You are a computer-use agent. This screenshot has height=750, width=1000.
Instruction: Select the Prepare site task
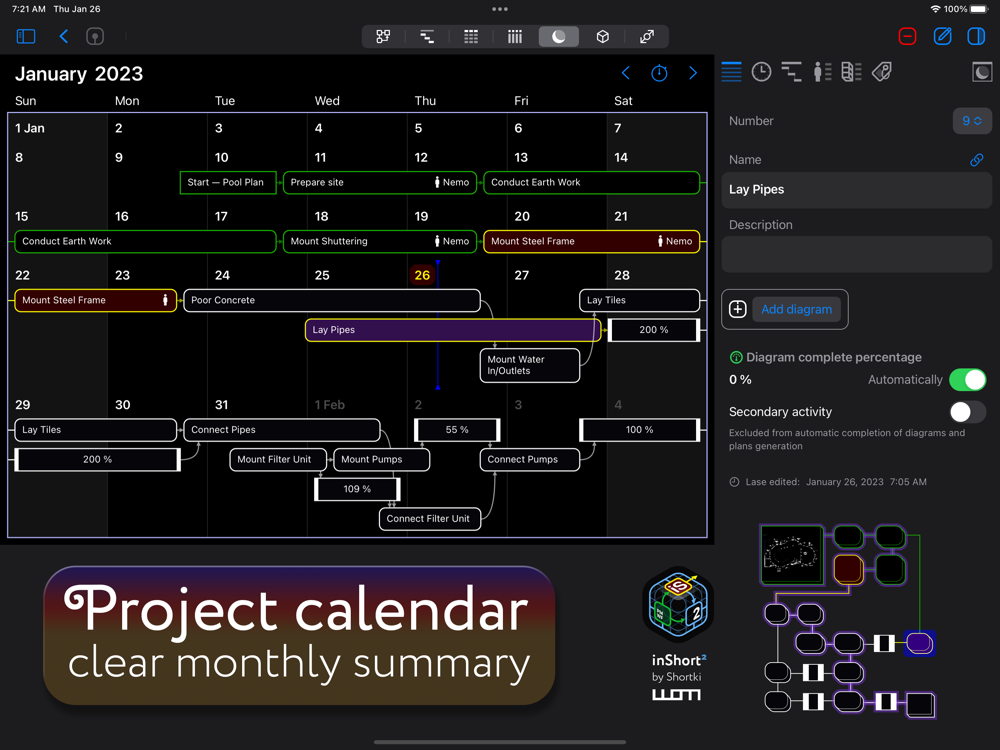(x=379, y=182)
